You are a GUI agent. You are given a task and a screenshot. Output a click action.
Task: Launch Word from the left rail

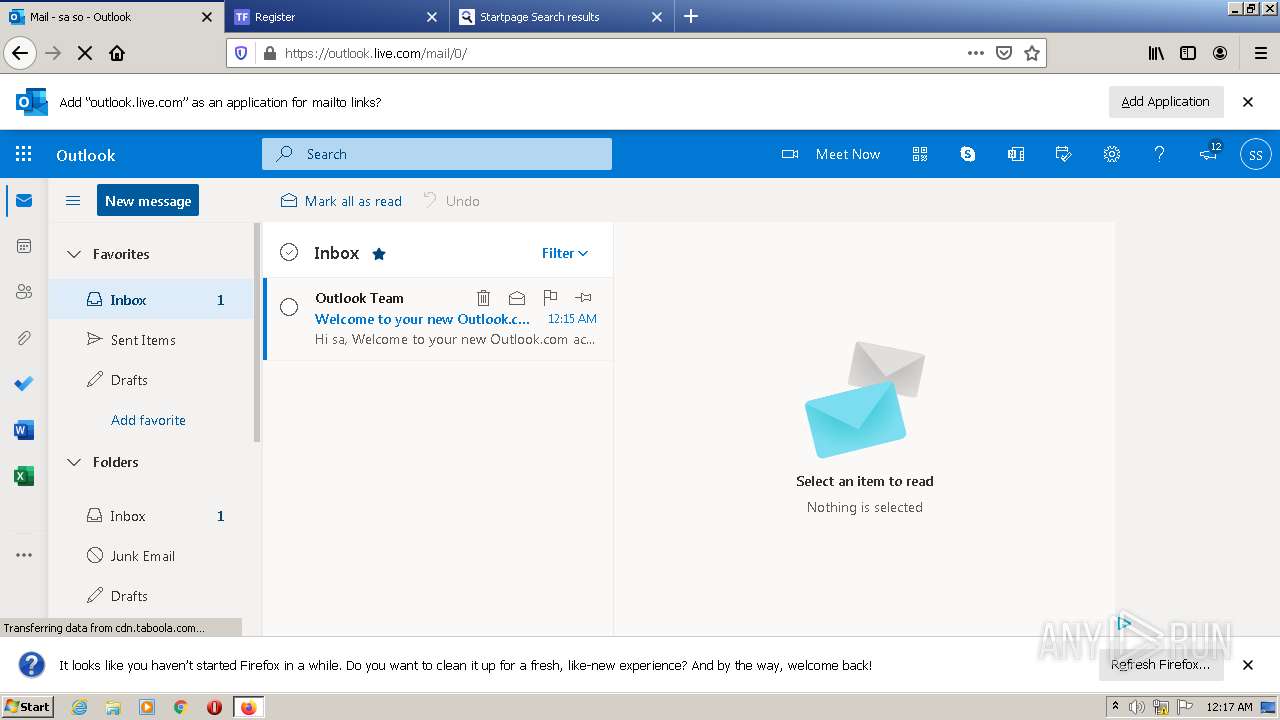(24, 430)
